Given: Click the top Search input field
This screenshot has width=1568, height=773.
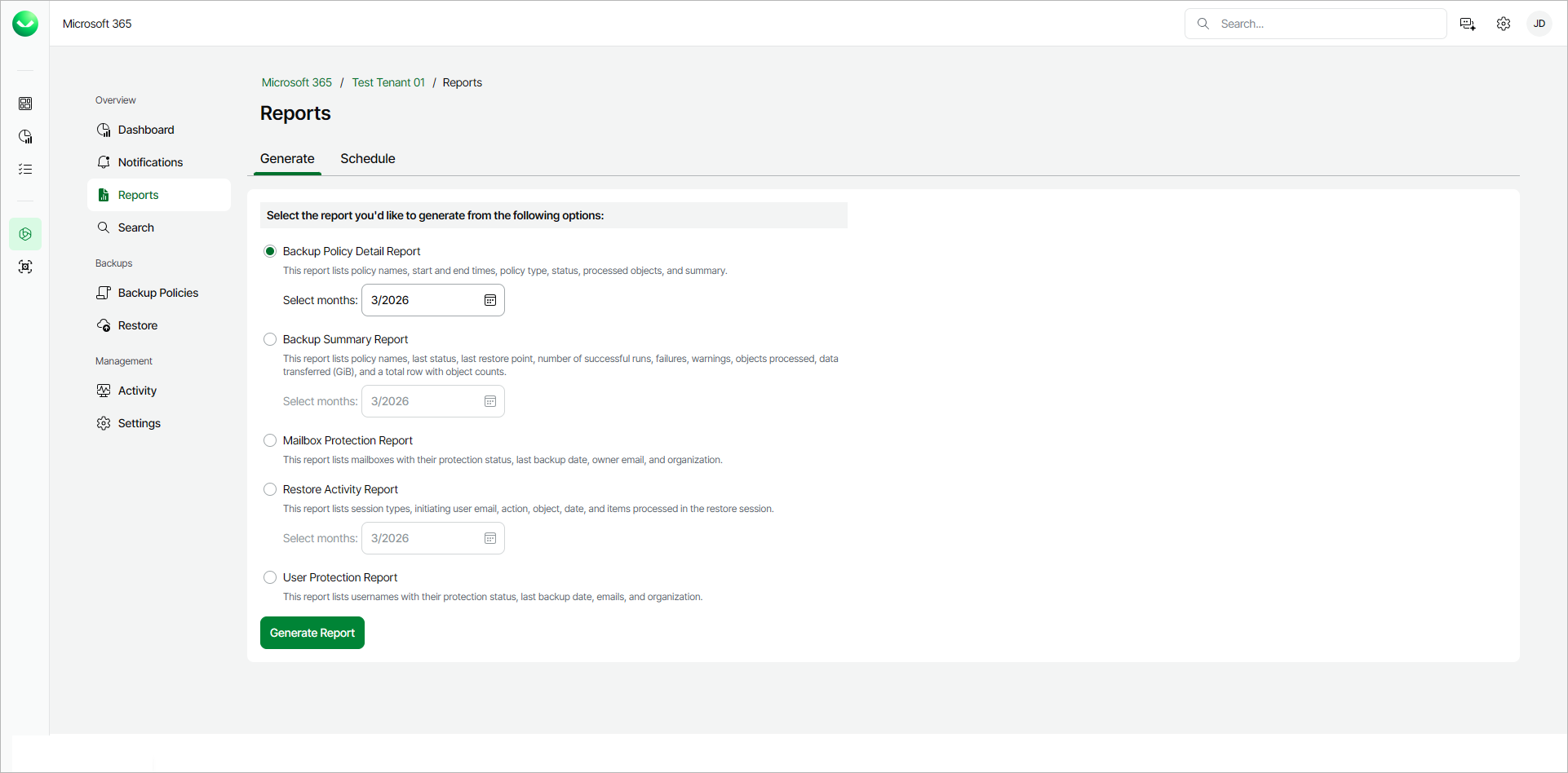Looking at the screenshot, I should point(1326,24).
